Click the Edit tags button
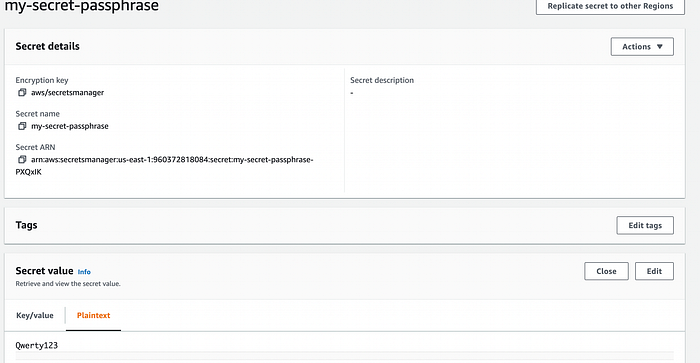This screenshot has width=700, height=363. [645, 225]
